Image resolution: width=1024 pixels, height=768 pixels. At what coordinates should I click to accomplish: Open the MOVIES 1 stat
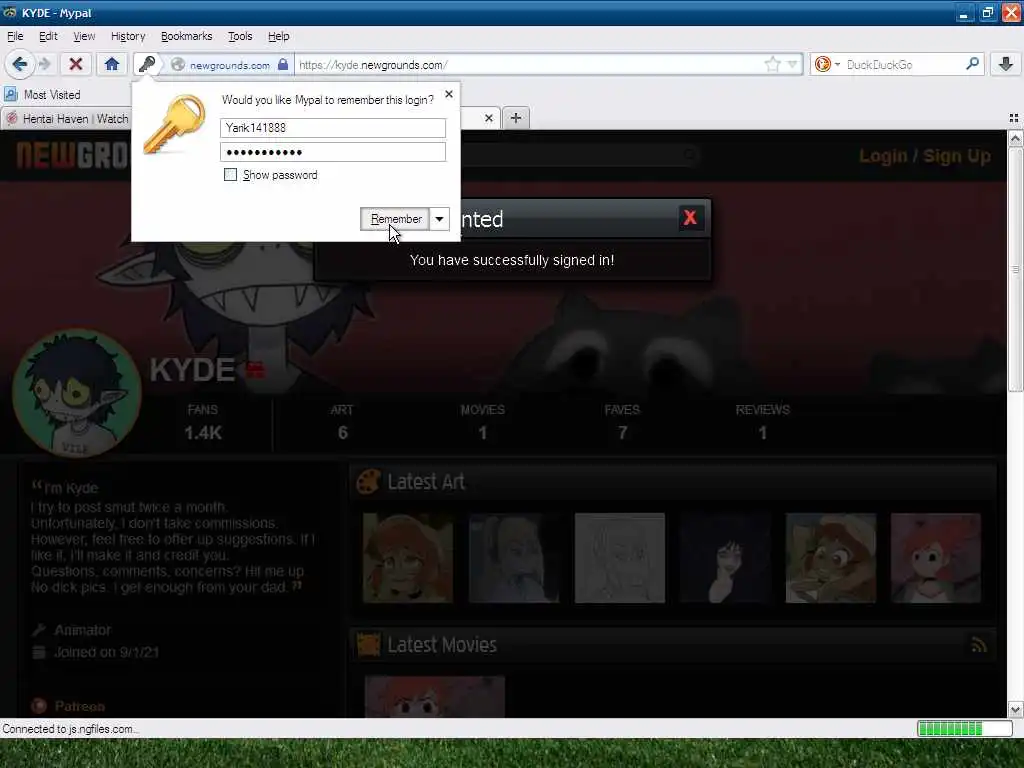483,422
